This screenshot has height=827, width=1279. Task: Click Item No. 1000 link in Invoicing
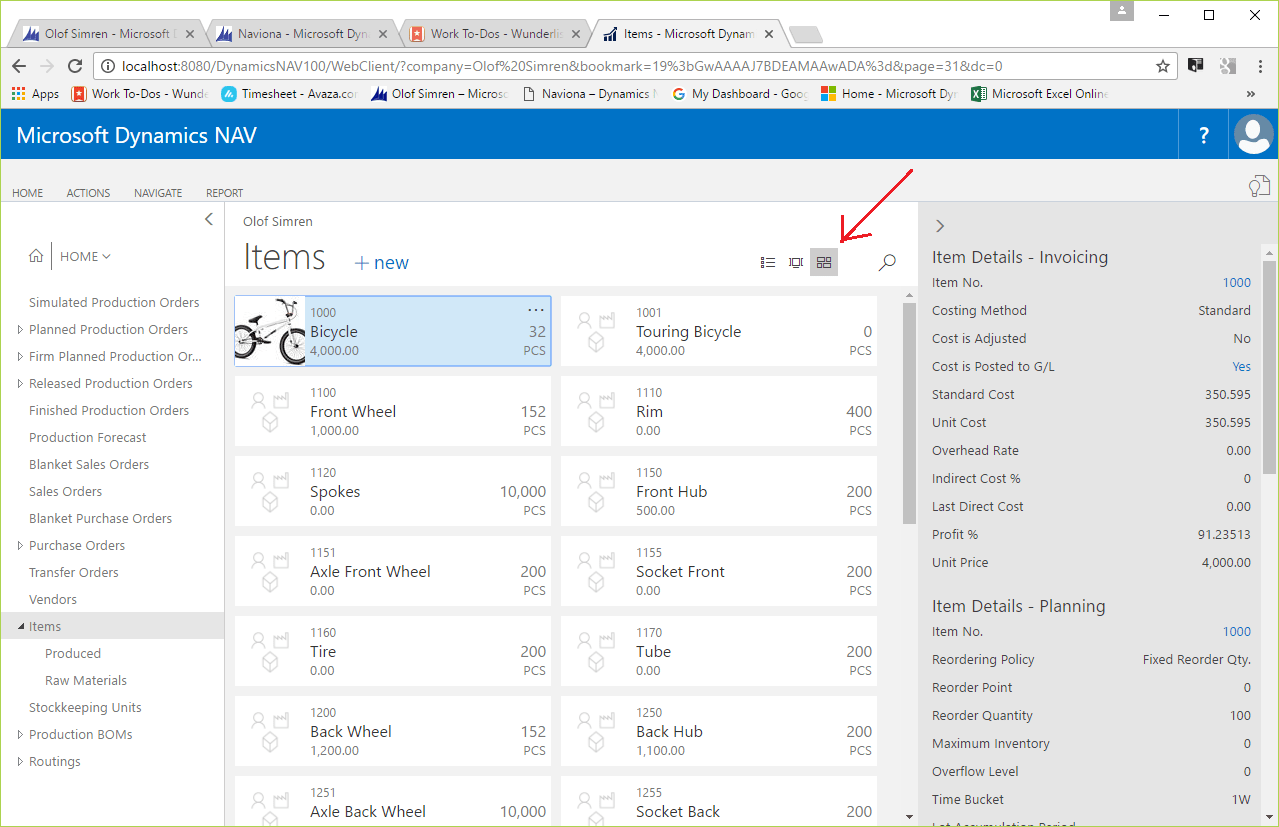1236,283
